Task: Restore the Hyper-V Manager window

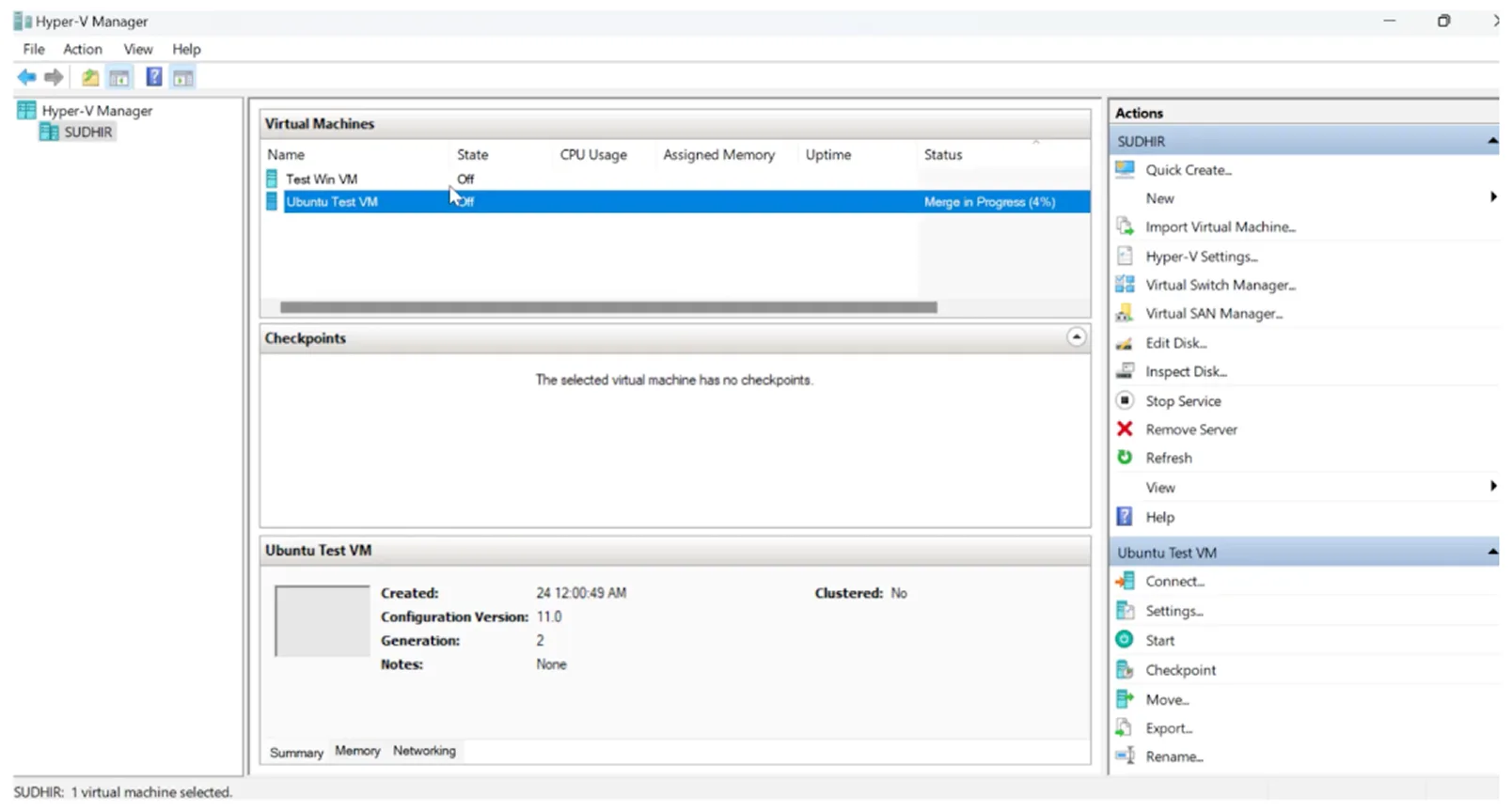Action: pyautogui.click(x=1443, y=21)
